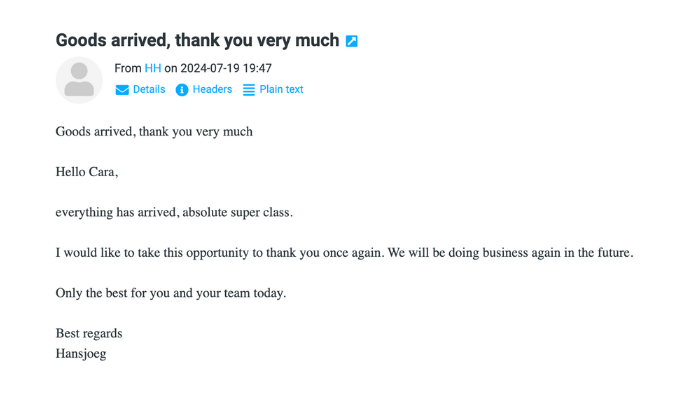Click the 'Best regards' closing
700x400 pixels.
click(x=89, y=333)
